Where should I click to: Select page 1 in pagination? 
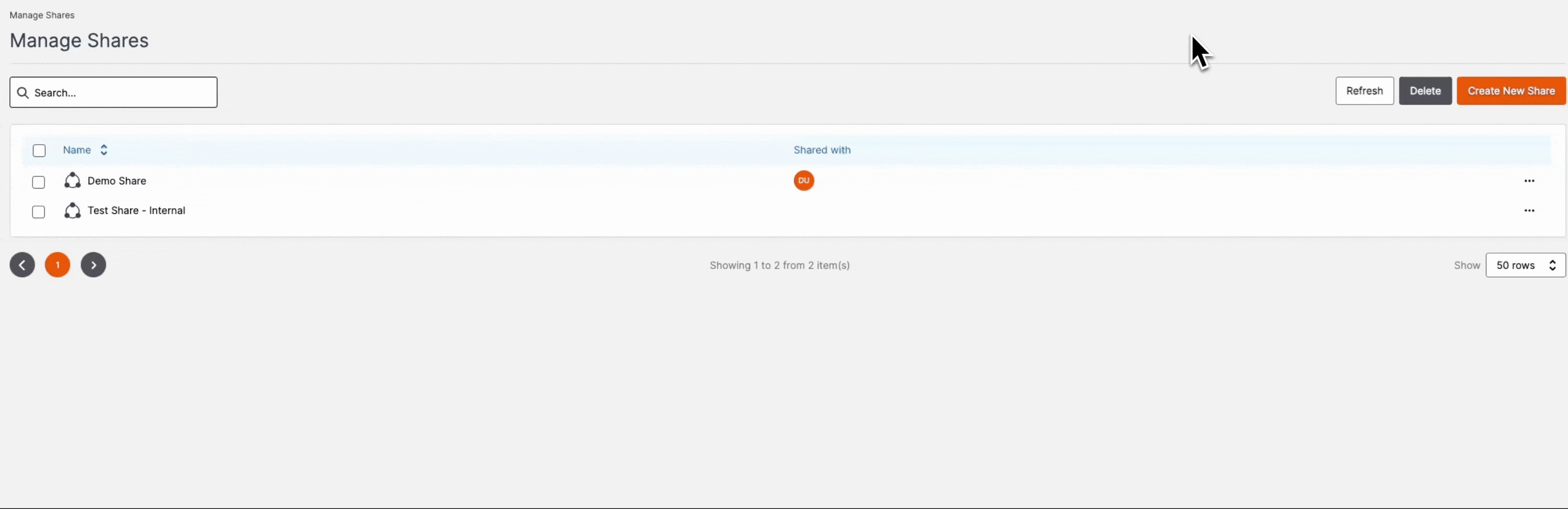point(57,265)
